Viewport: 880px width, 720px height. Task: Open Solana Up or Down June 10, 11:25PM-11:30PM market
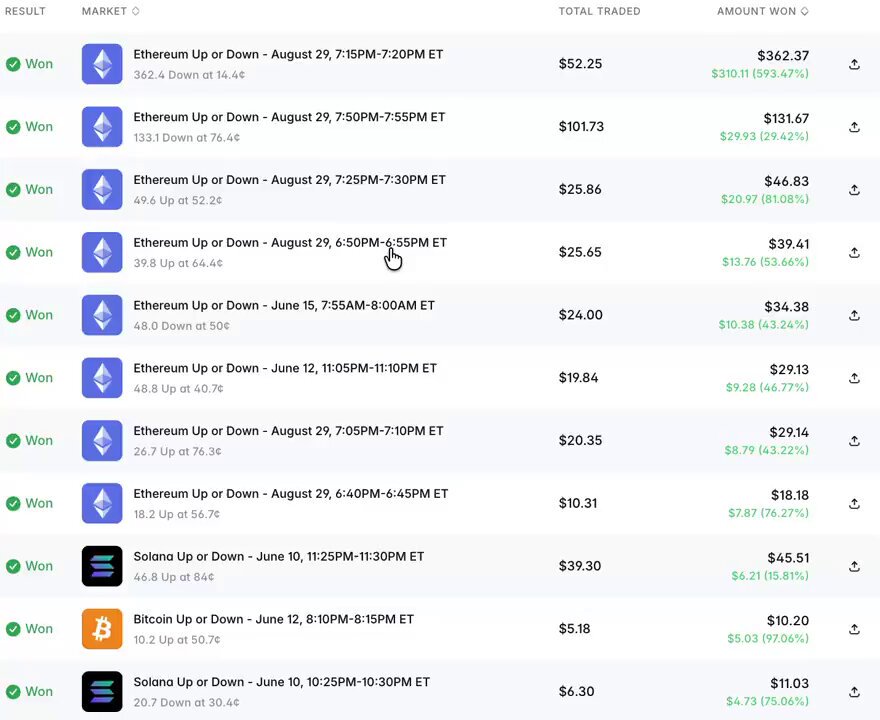279,557
